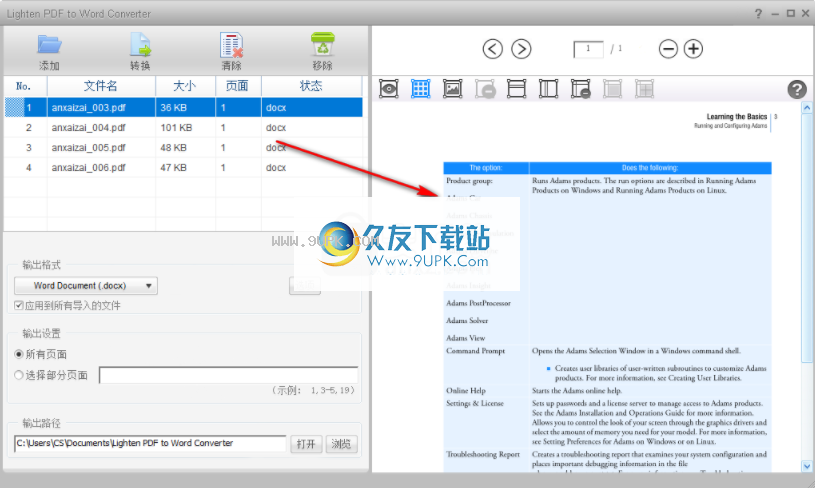Image resolution: width=815 pixels, height=488 pixels.
Task: Click 'Settings & License' in the preview
Action: 475,403
